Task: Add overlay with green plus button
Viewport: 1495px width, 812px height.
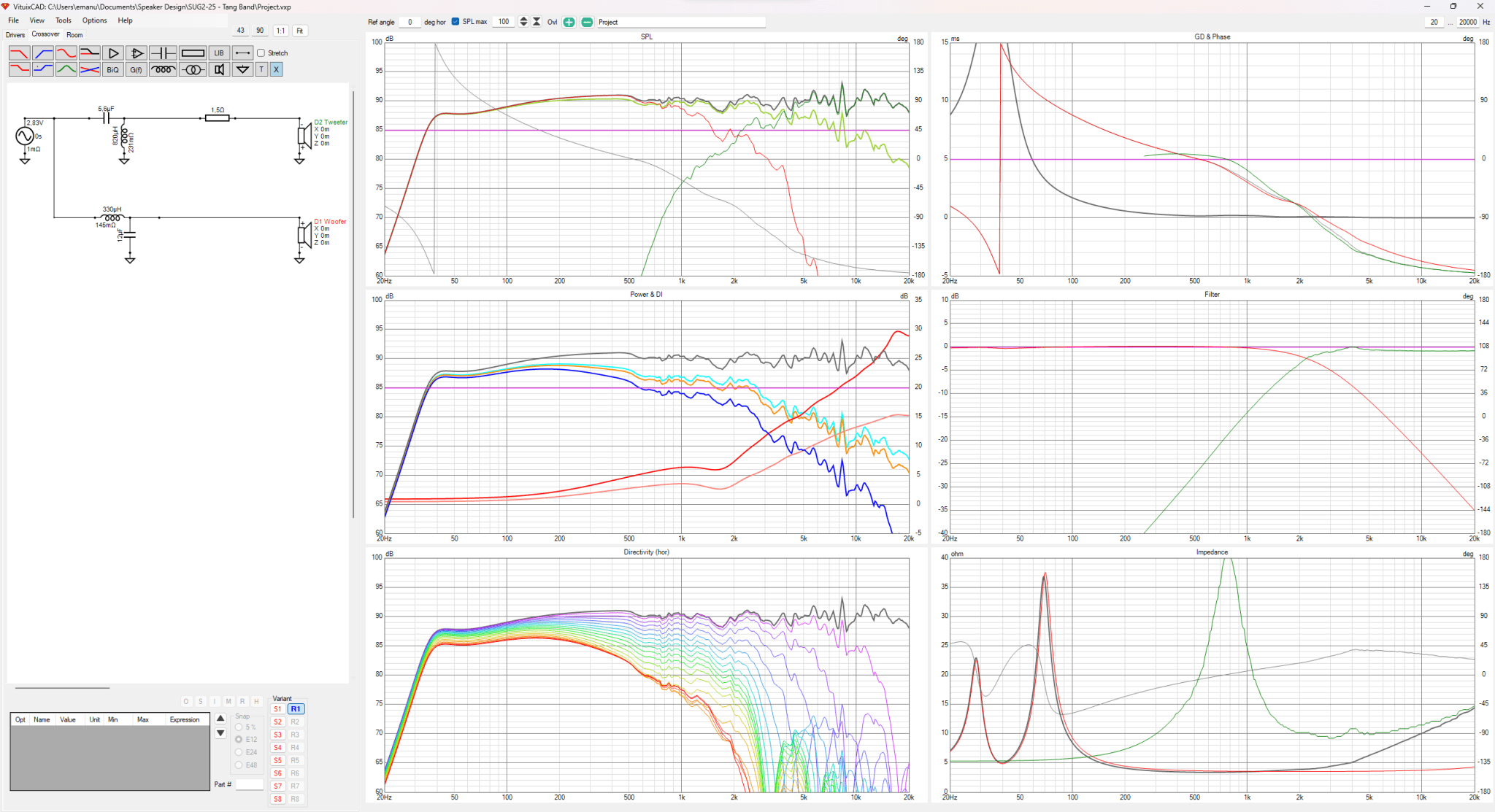Action: (569, 22)
